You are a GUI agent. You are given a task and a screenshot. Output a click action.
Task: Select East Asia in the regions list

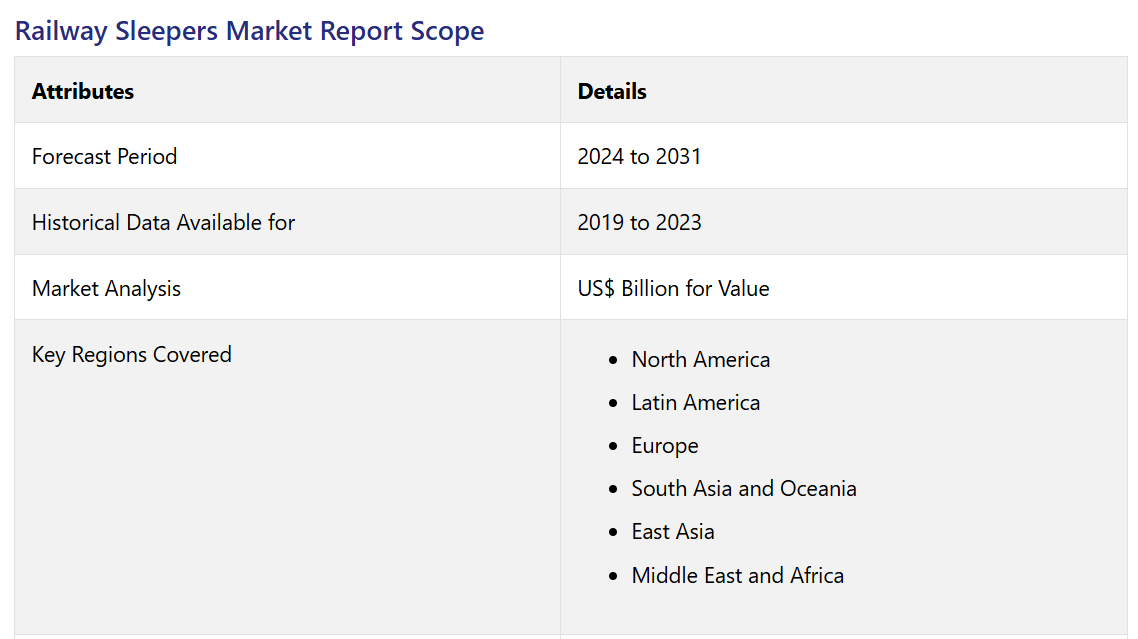coord(673,531)
